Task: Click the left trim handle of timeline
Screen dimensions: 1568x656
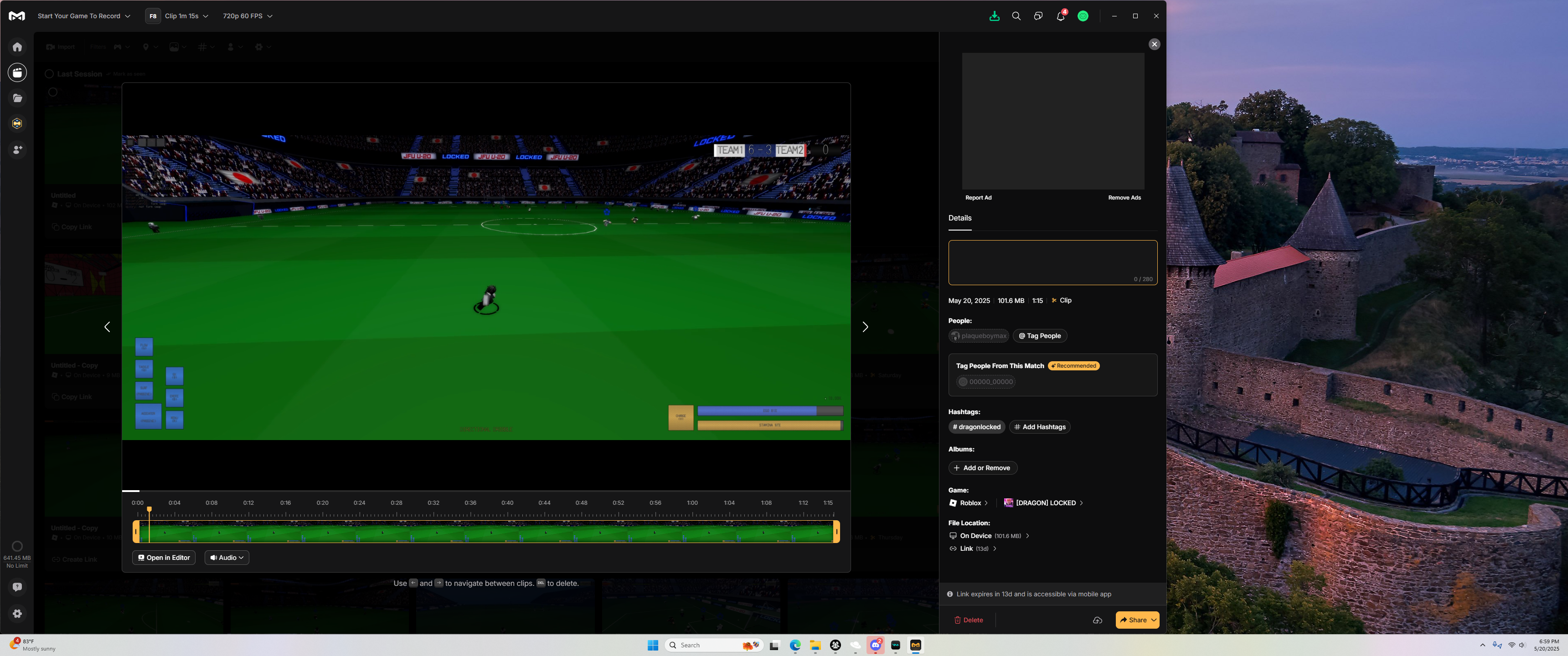Action: click(136, 532)
